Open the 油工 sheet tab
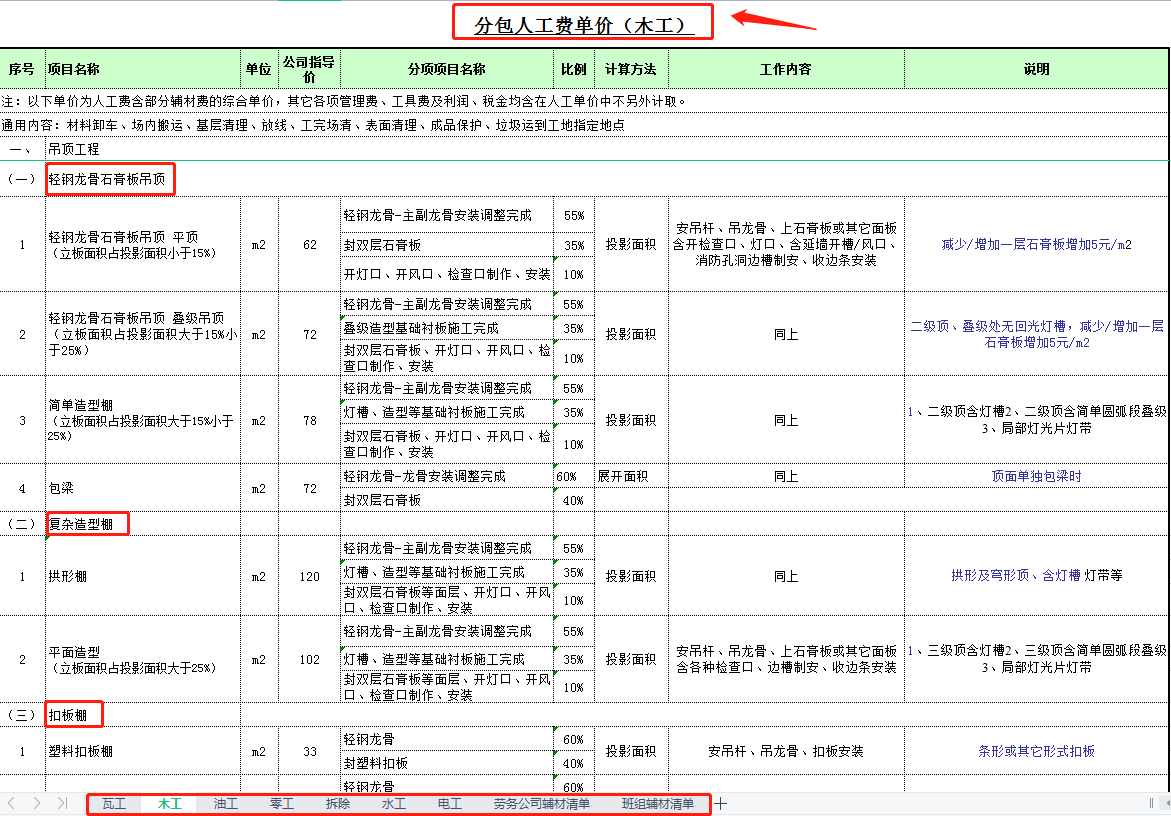 tap(226, 804)
